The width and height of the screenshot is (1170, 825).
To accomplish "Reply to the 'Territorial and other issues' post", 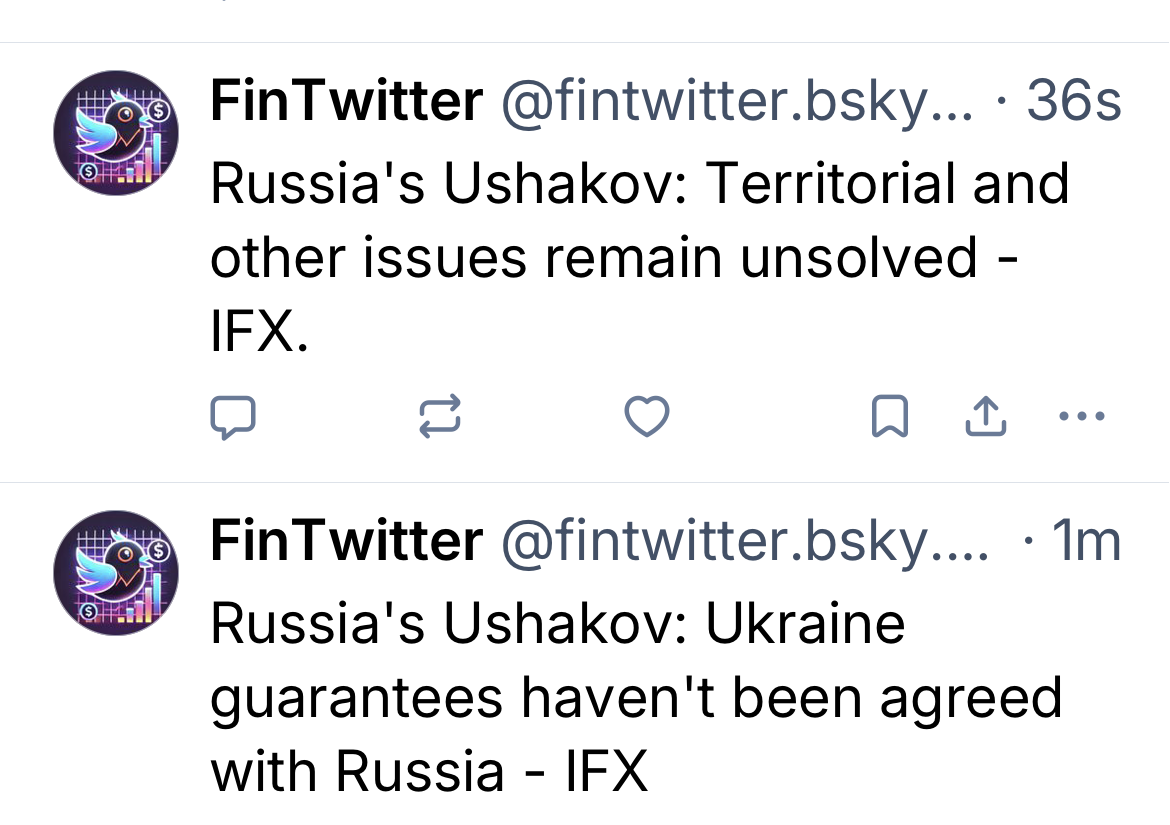I will tap(233, 417).
